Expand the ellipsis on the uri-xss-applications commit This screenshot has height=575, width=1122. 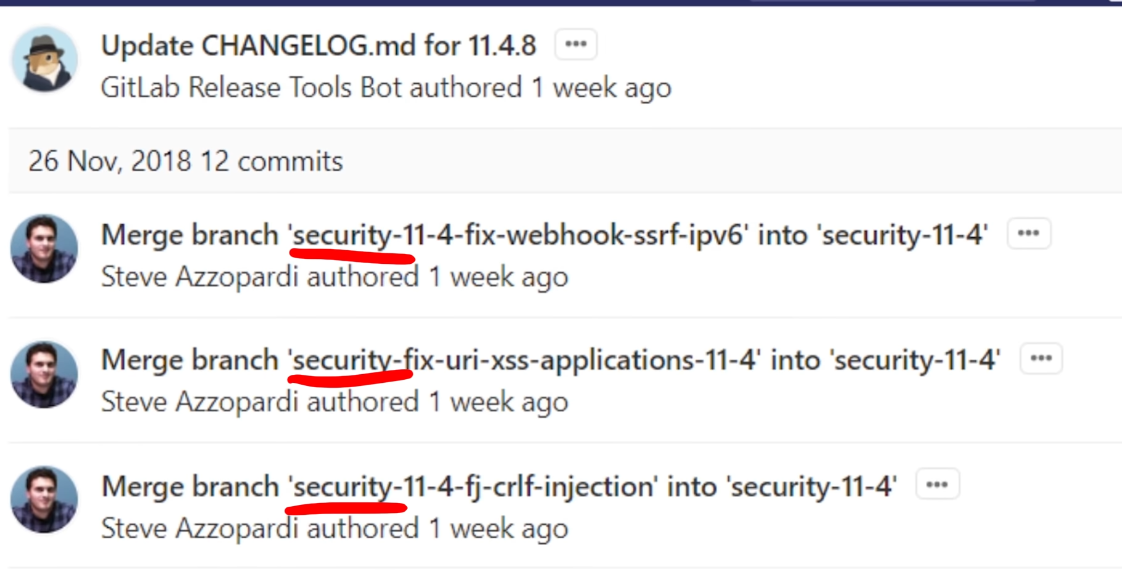1040,359
